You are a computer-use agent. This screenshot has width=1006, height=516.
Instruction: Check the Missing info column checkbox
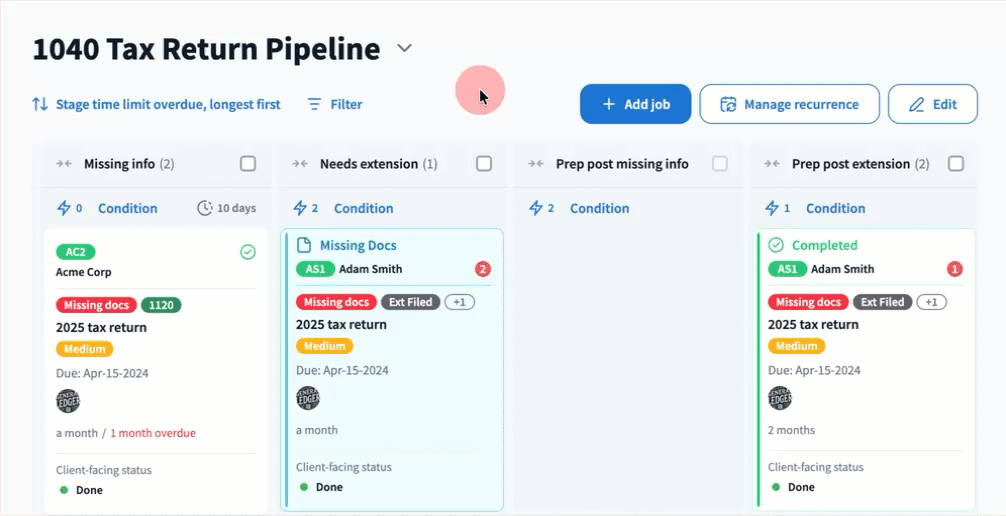248,164
